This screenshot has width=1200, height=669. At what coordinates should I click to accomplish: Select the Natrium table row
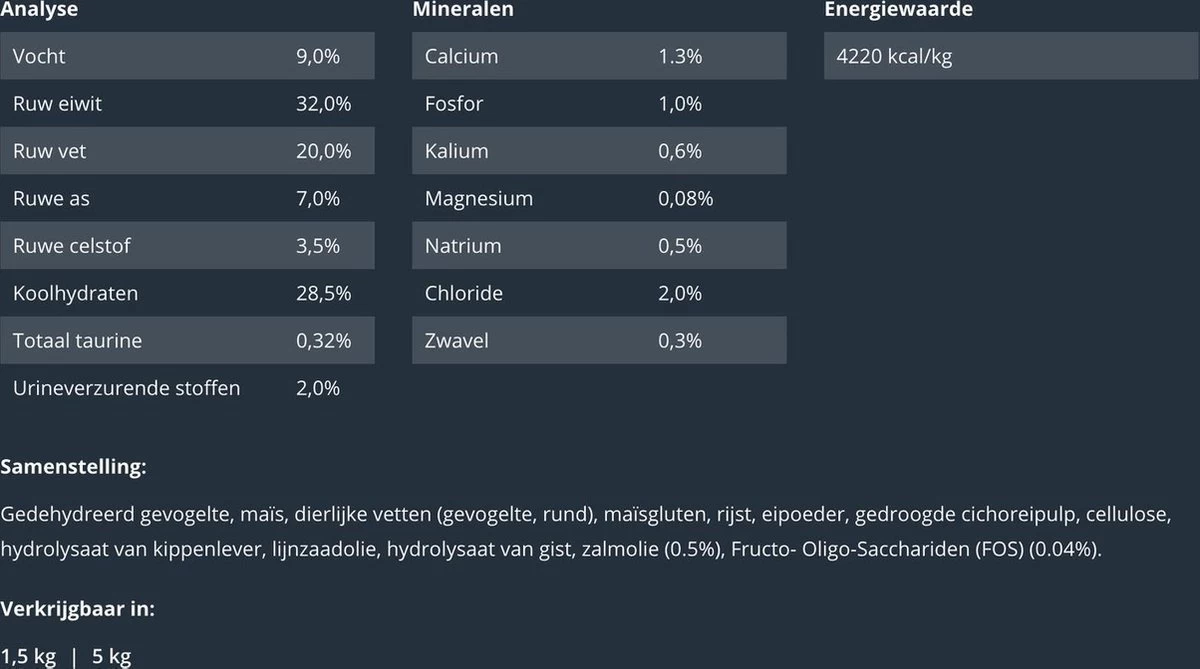click(x=598, y=246)
